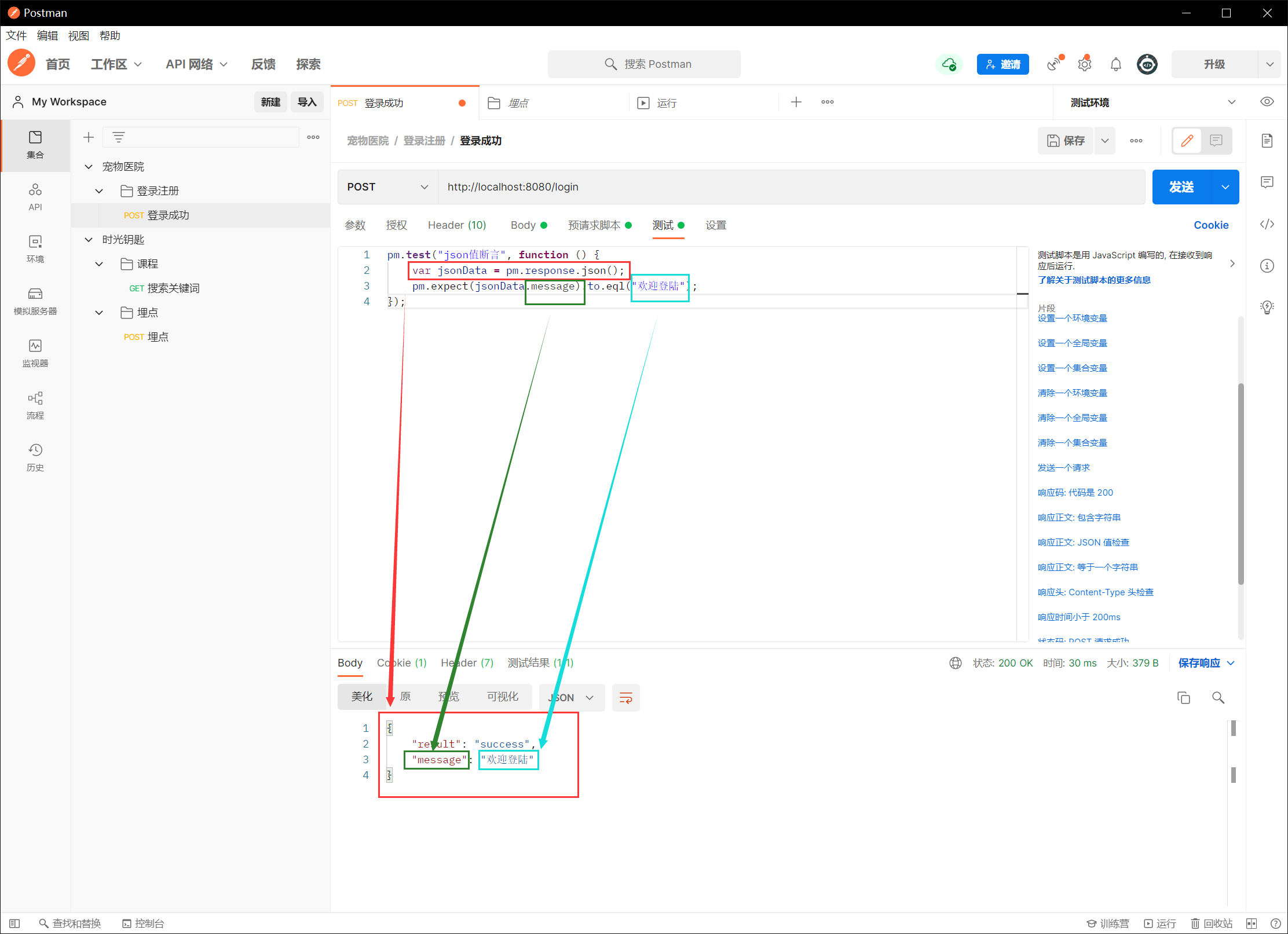Click the copy response icon
Image resolution: width=1288 pixels, height=934 pixels.
tap(1183, 698)
